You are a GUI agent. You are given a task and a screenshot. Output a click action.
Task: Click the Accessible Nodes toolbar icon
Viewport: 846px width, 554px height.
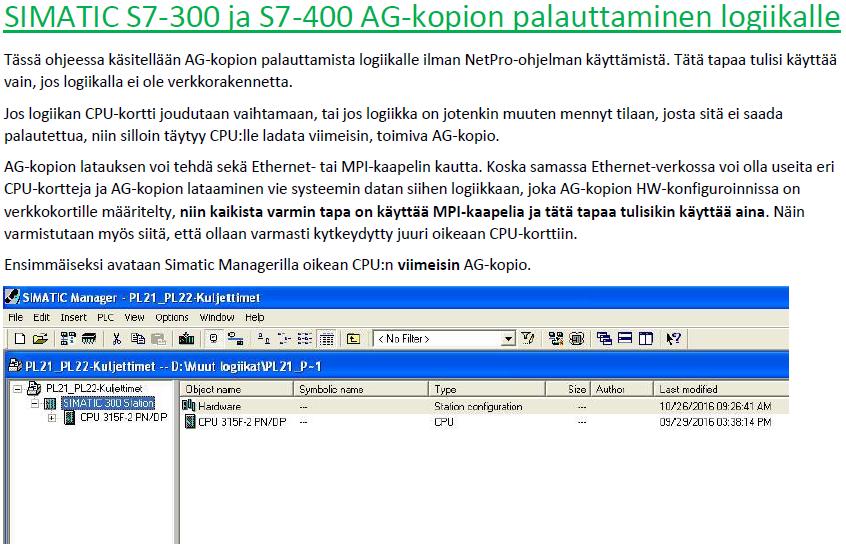68,339
